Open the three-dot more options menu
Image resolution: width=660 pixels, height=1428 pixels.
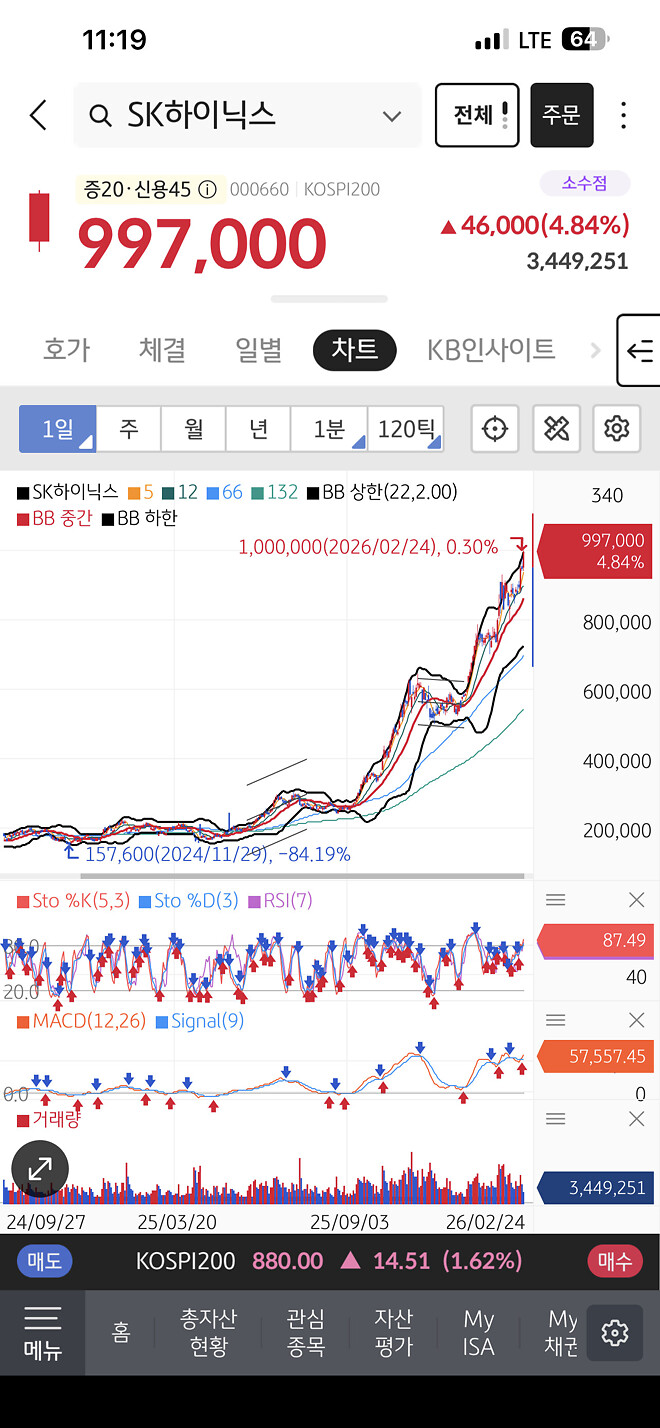point(623,115)
